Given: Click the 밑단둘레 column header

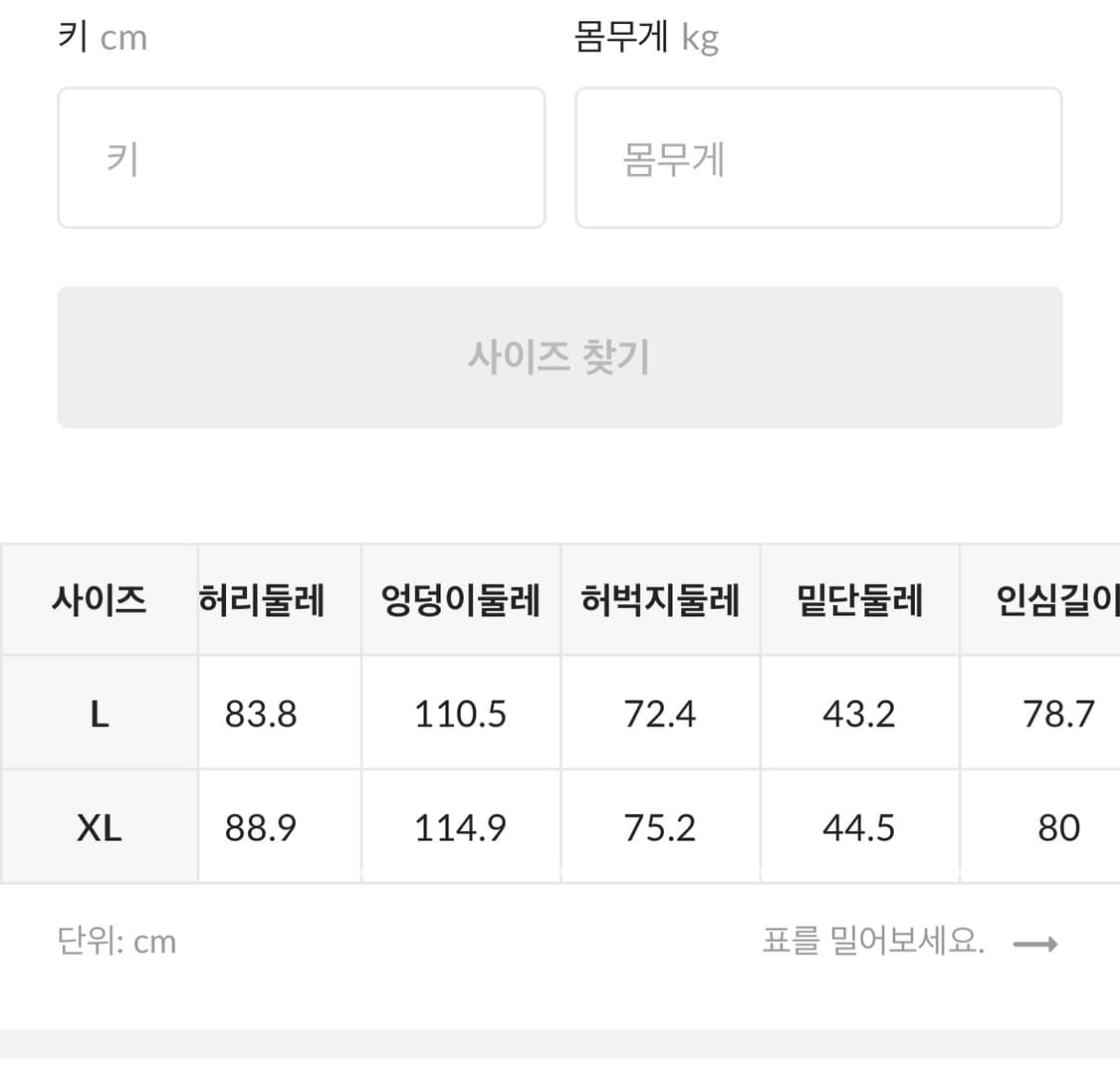Looking at the screenshot, I should [x=859, y=598].
